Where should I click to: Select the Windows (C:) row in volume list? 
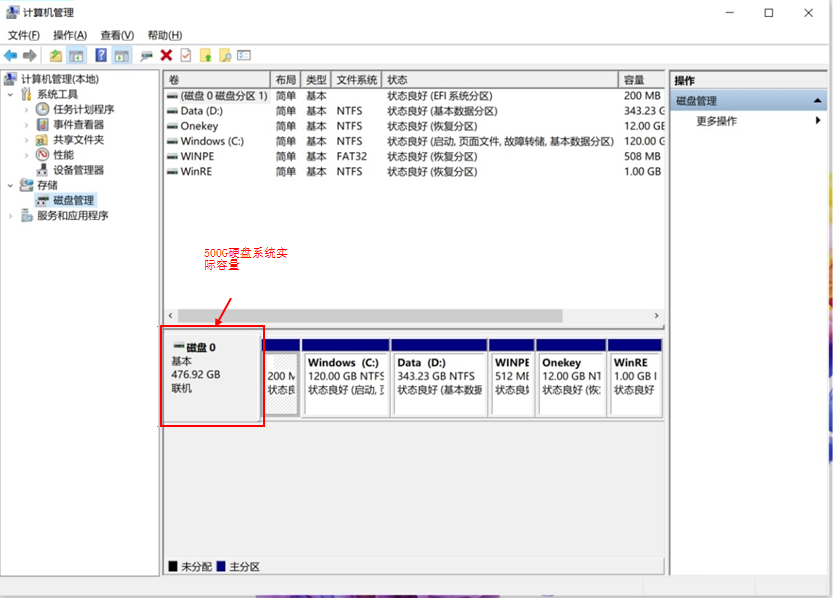pyautogui.click(x=212, y=141)
